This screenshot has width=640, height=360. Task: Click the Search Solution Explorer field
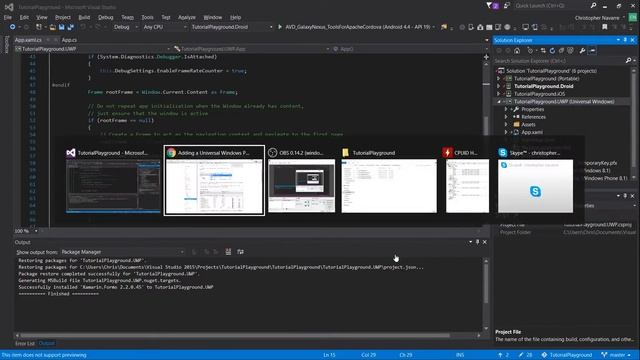[x=559, y=61]
